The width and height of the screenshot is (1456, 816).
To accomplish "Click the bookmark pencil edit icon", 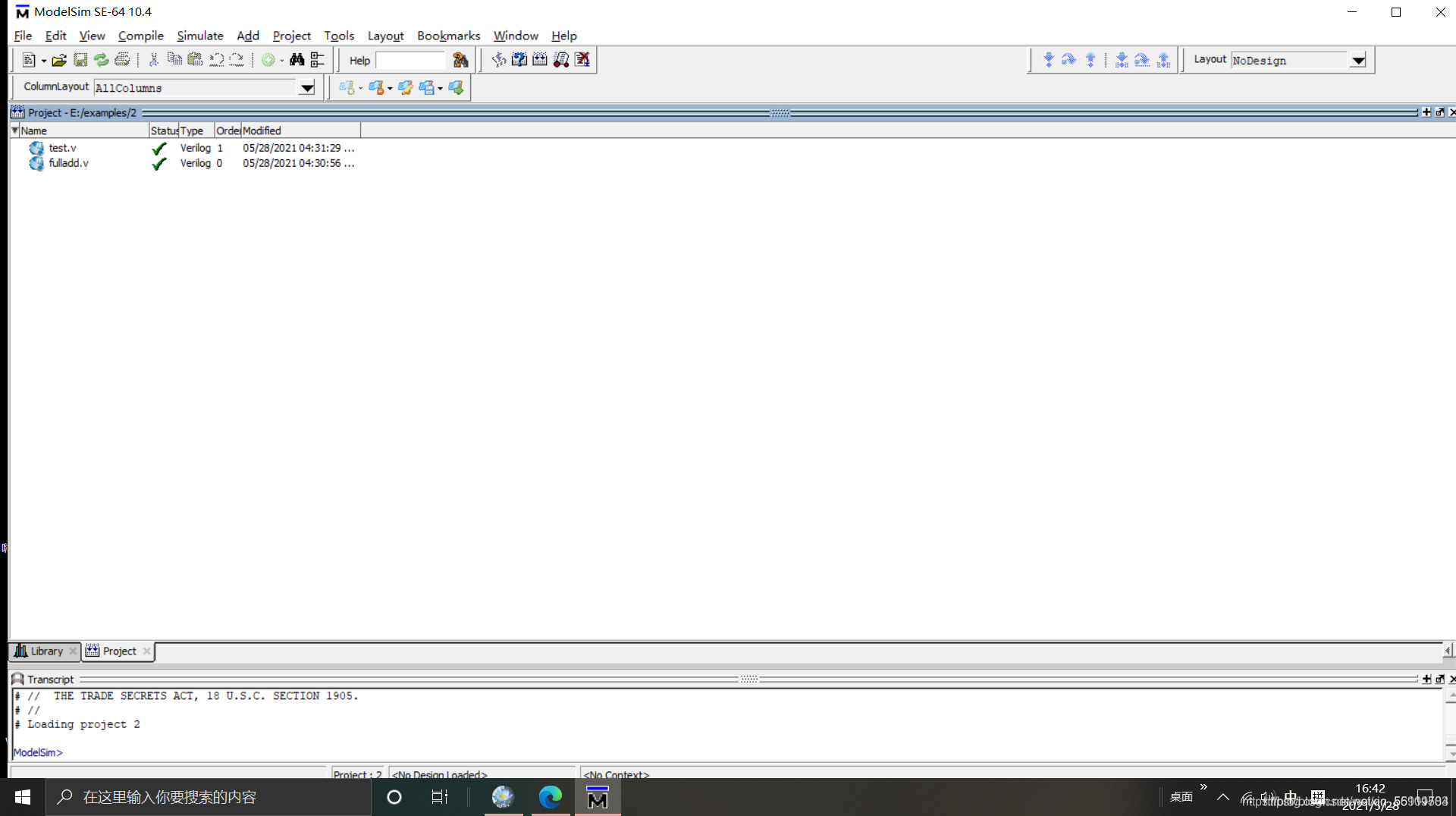I will (x=406, y=88).
